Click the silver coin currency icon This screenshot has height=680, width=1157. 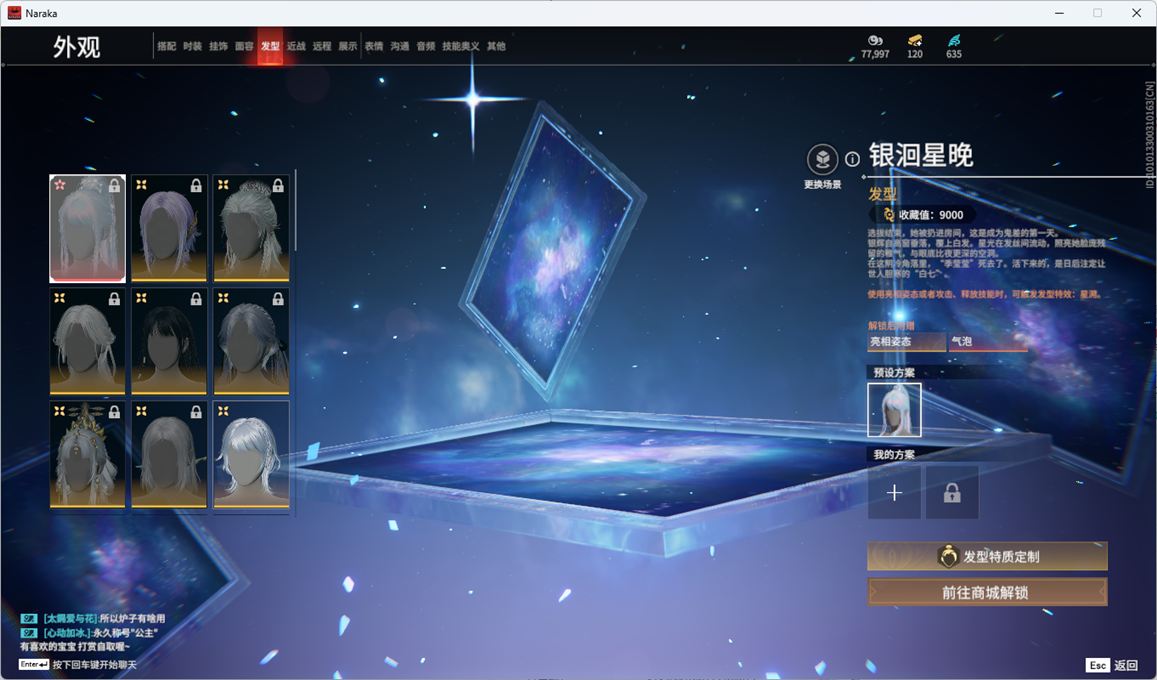pos(875,40)
